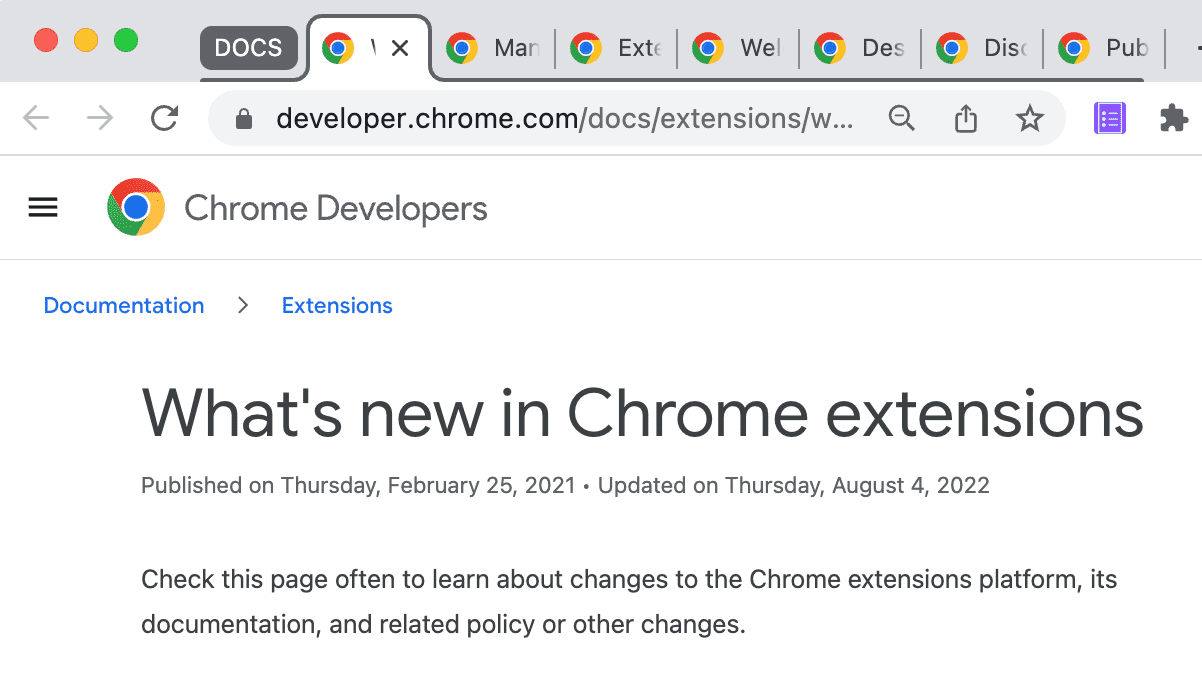Maximize window with green traffic light
1202x676 pixels.
126,41
